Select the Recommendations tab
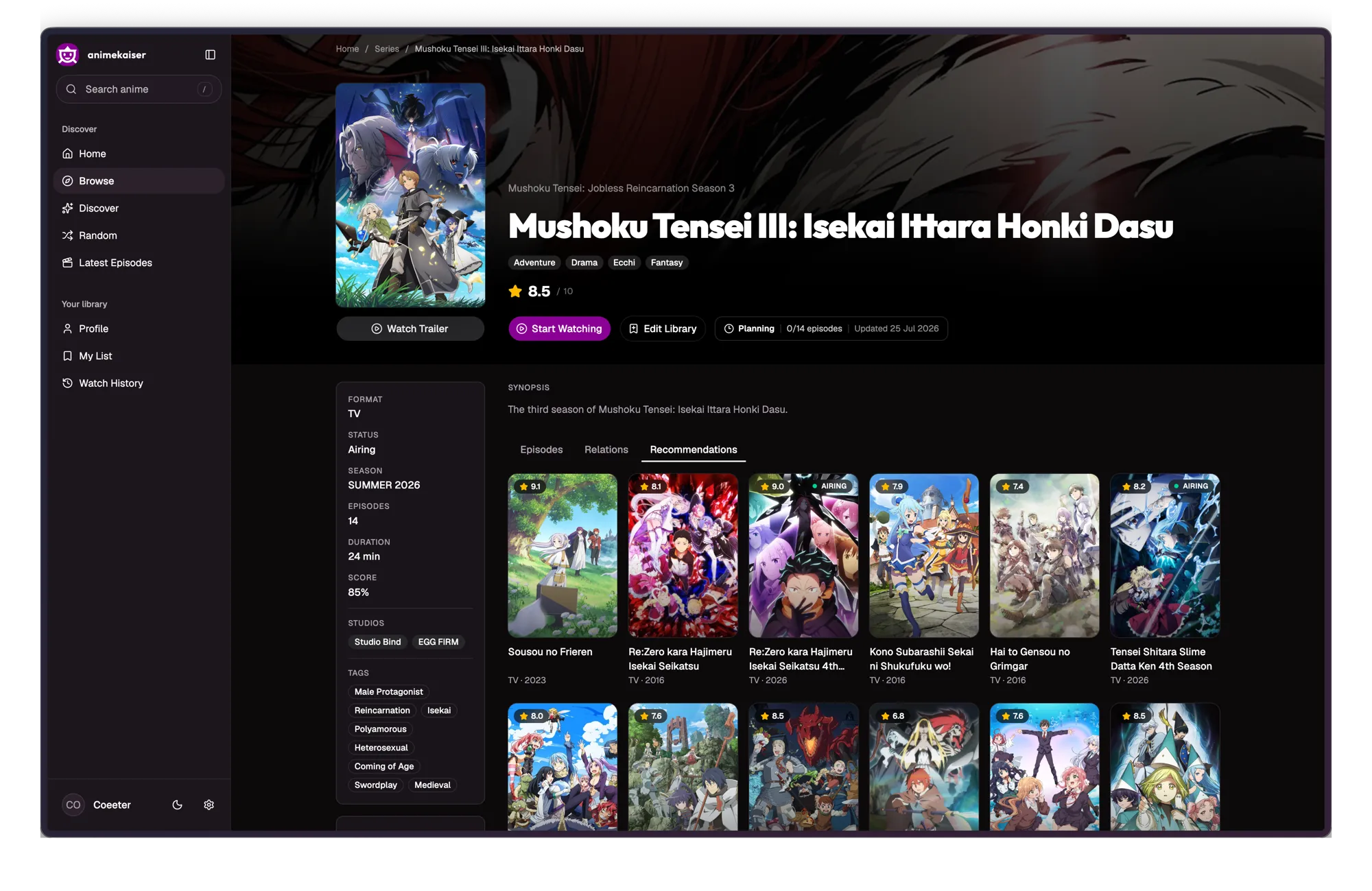Screen dimensions: 1372x891 (x=694, y=450)
